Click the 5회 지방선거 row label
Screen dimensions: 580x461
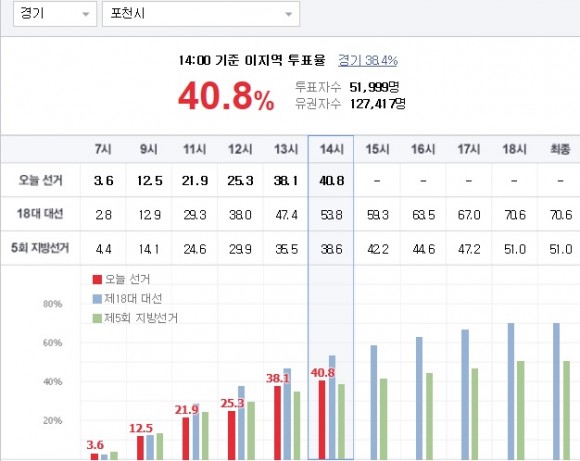pyautogui.click(x=40, y=248)
